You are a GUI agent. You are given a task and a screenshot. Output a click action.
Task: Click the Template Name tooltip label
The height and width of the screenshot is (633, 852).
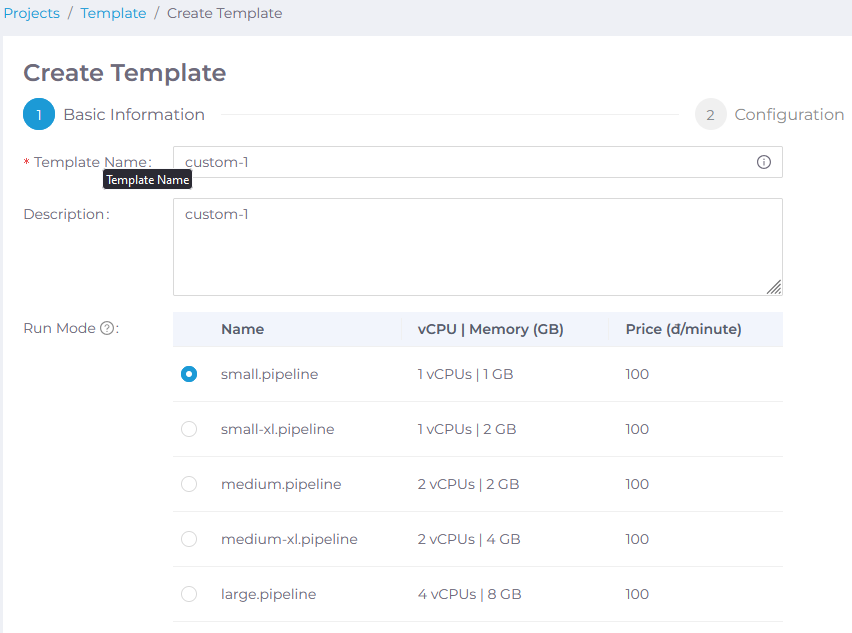coord(147,179)
